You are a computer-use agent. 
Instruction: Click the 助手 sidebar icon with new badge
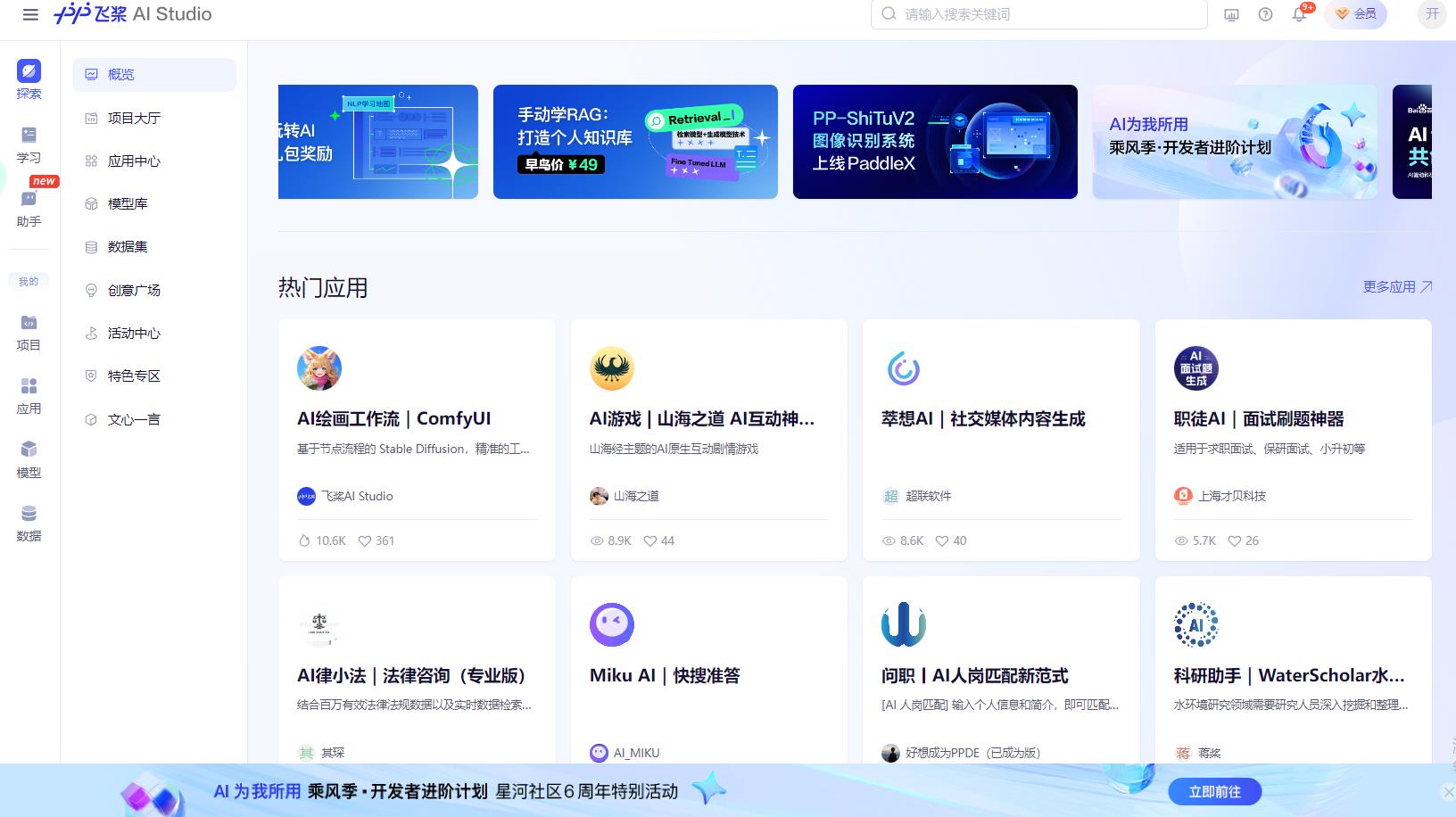coord(29,207)
